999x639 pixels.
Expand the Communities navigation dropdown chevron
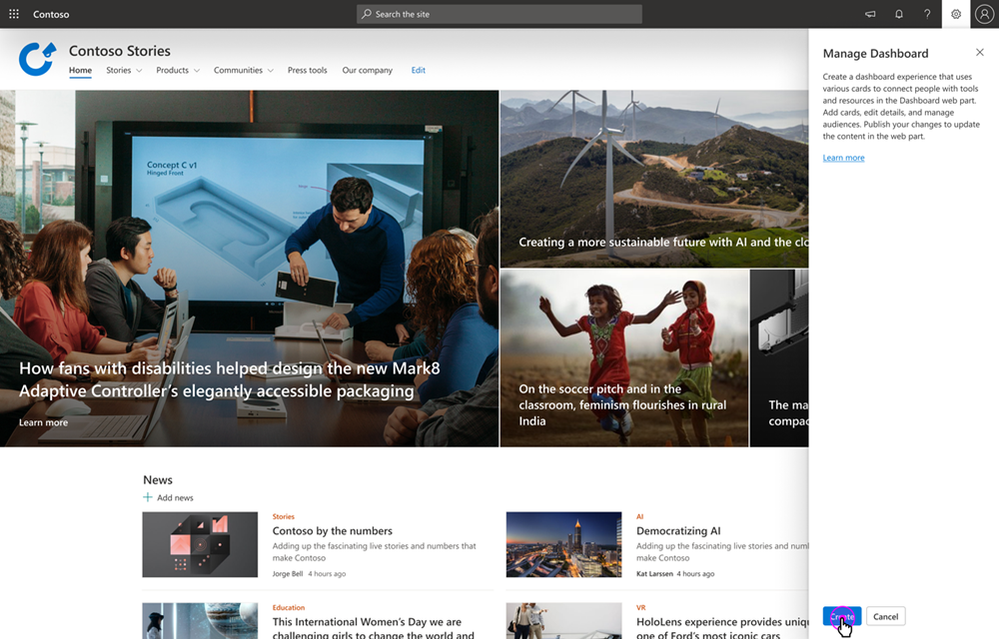271,71
